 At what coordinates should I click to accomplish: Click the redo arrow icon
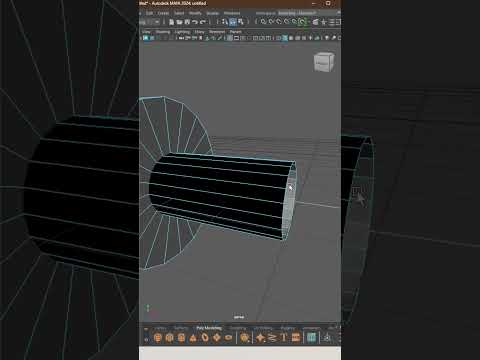[x=202, y=22]
